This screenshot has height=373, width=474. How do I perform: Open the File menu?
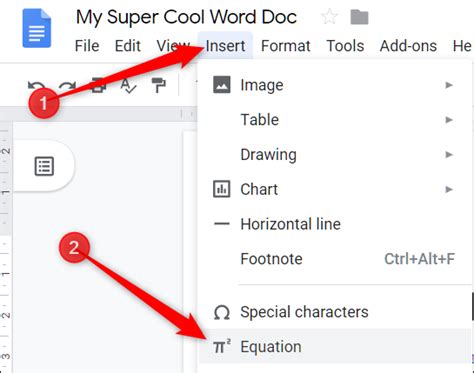click(87, 46)
